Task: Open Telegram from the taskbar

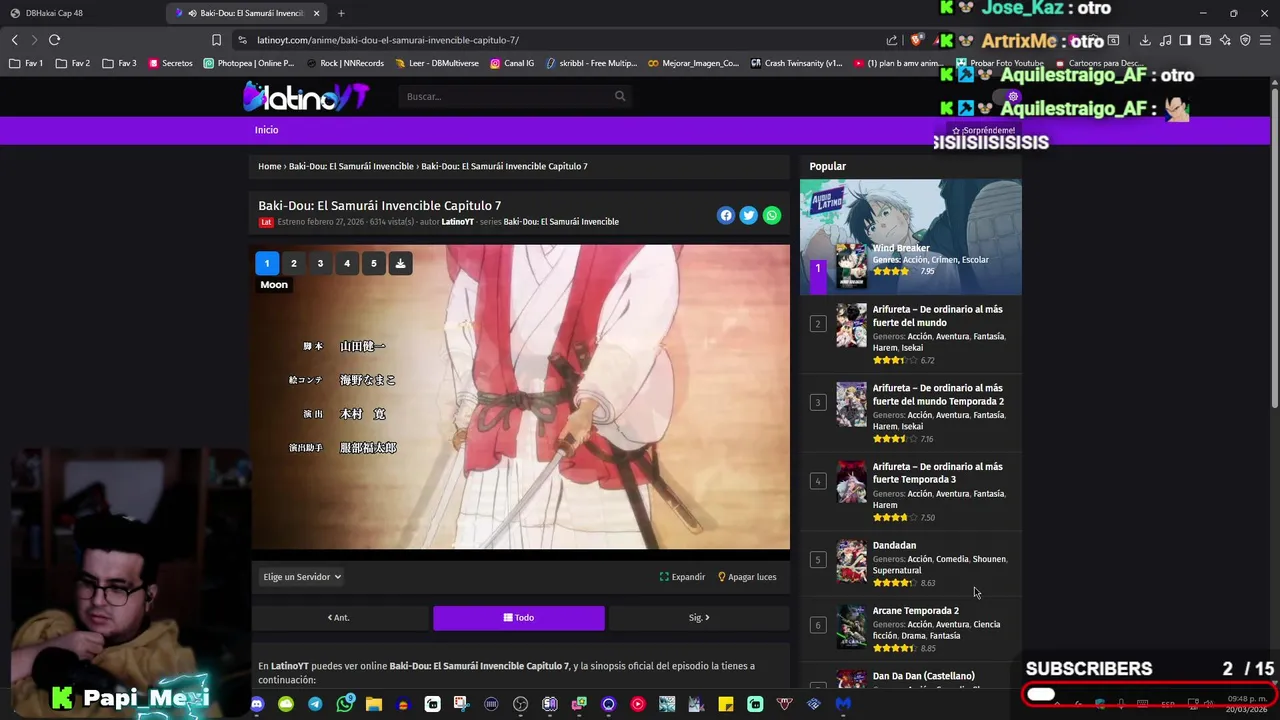Action: click(x=315, y=704)
